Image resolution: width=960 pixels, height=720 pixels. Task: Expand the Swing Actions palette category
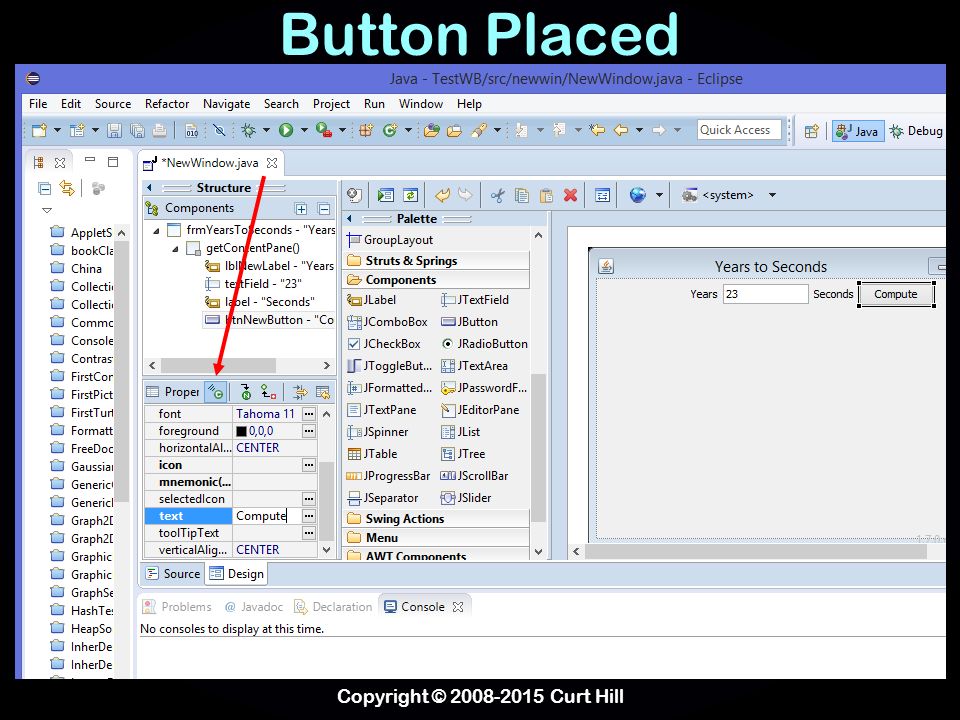tap(436, 519)
